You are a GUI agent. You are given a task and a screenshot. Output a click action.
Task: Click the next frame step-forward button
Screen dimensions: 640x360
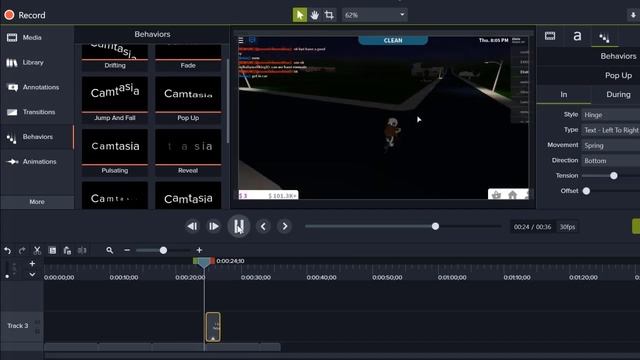click(x=213, y=226)
